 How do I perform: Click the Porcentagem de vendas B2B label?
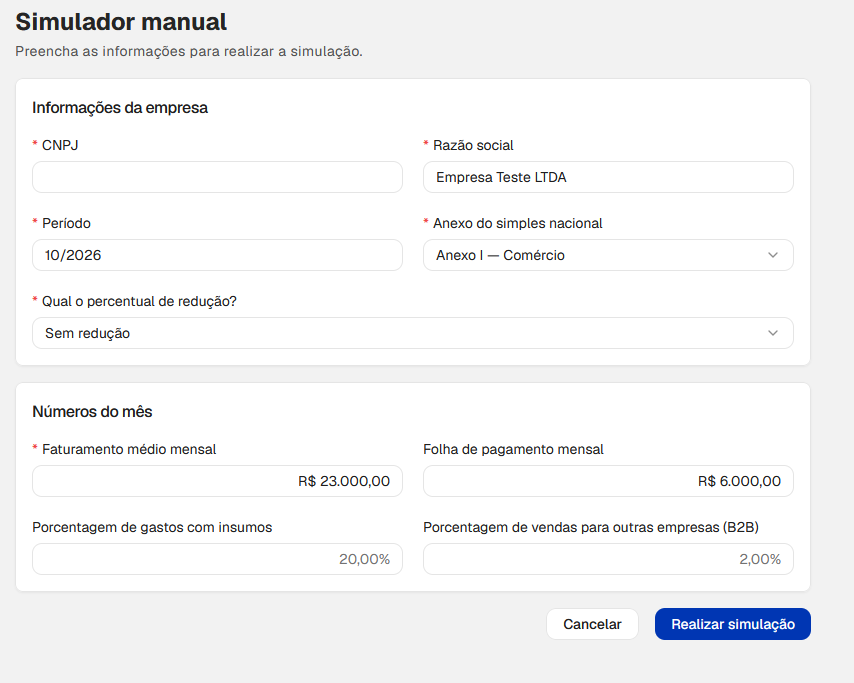tap(591, 527)
